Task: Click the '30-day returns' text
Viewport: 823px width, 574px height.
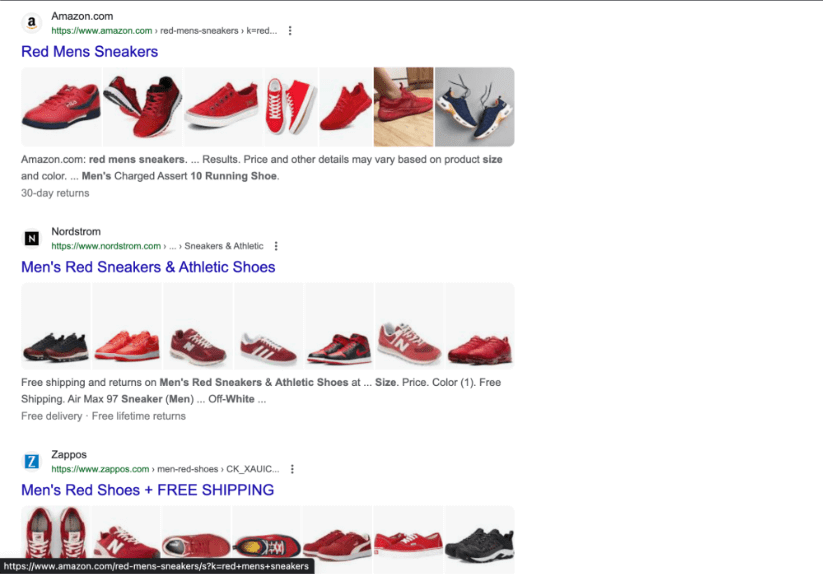Action: [x=55, y=193]
